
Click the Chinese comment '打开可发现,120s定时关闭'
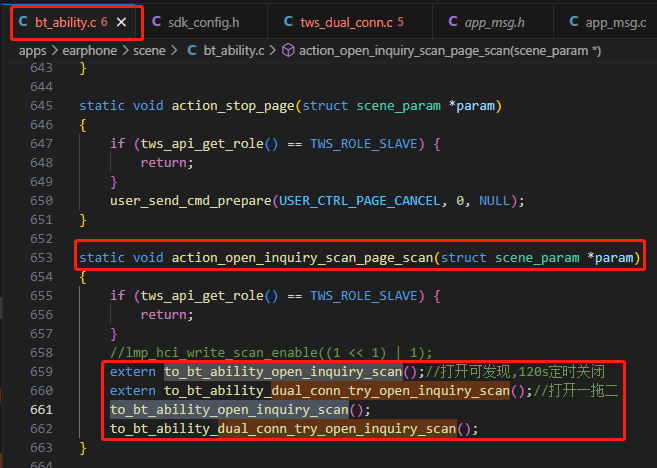click(x=515, y=372)
